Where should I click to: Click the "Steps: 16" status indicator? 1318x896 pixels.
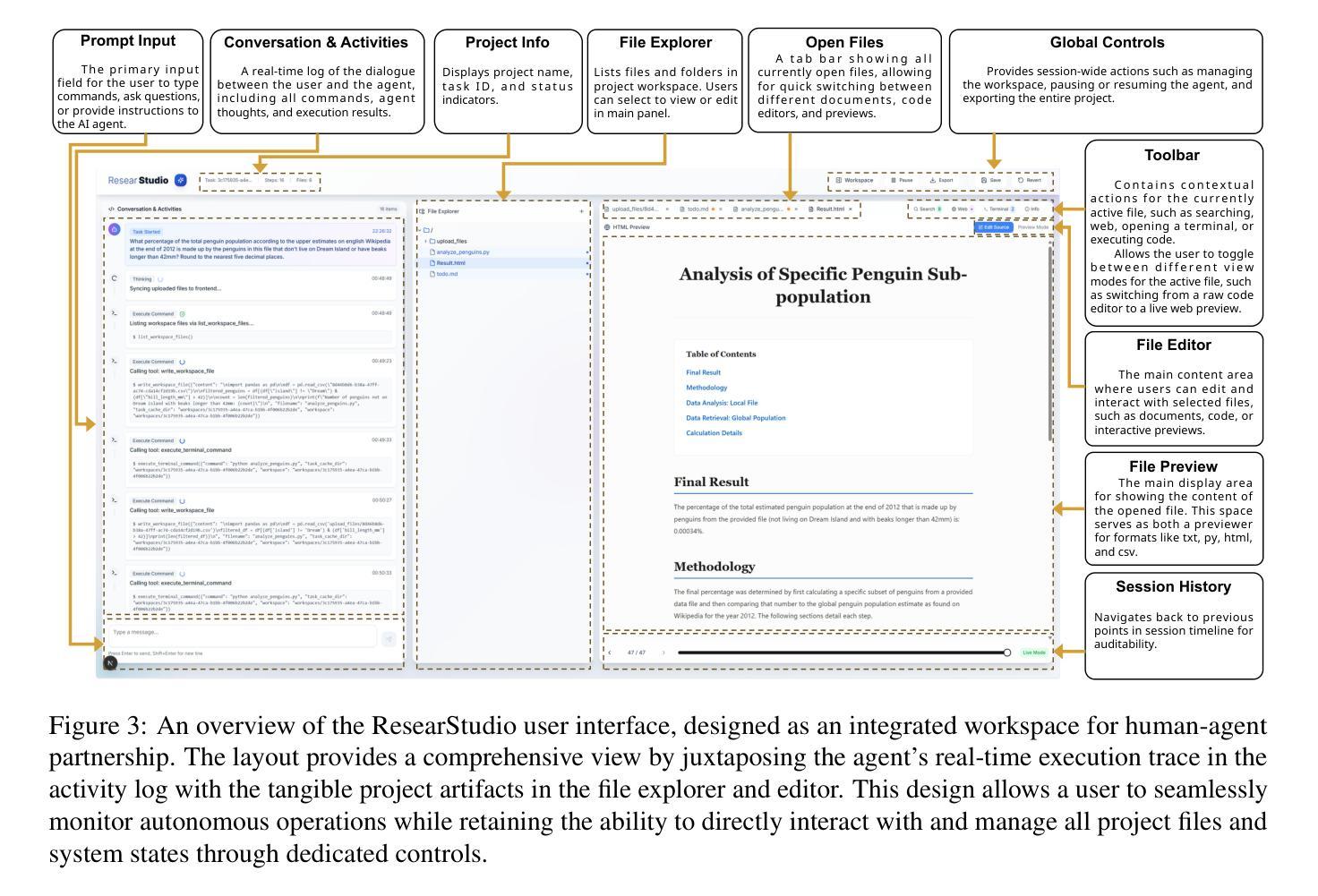[275, 180]
